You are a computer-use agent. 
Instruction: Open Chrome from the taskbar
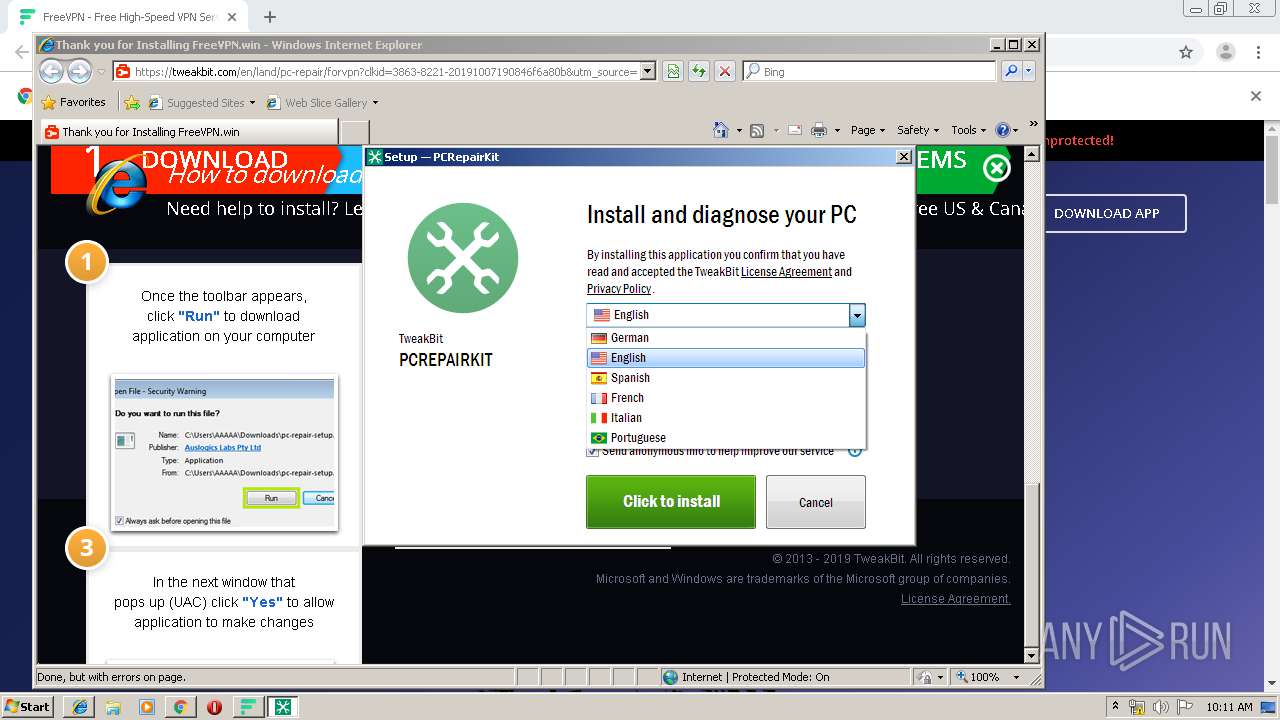click(180, 707)
